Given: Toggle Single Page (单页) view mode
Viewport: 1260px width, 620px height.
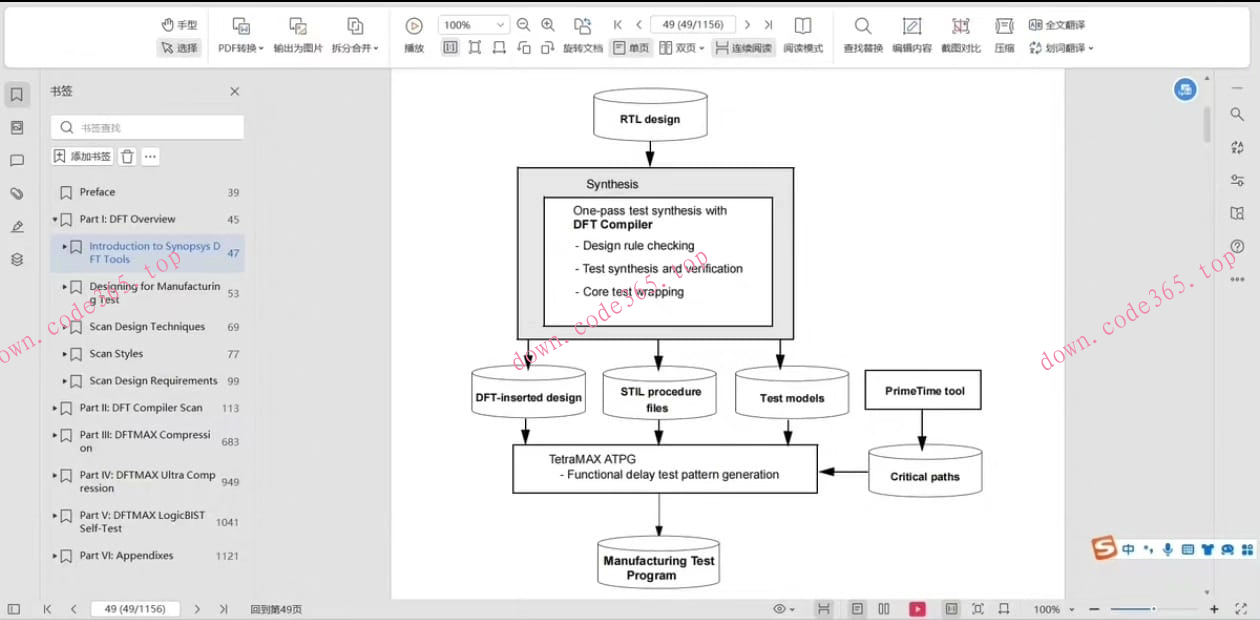Looking at the screenshot, I should coord(631,48).
